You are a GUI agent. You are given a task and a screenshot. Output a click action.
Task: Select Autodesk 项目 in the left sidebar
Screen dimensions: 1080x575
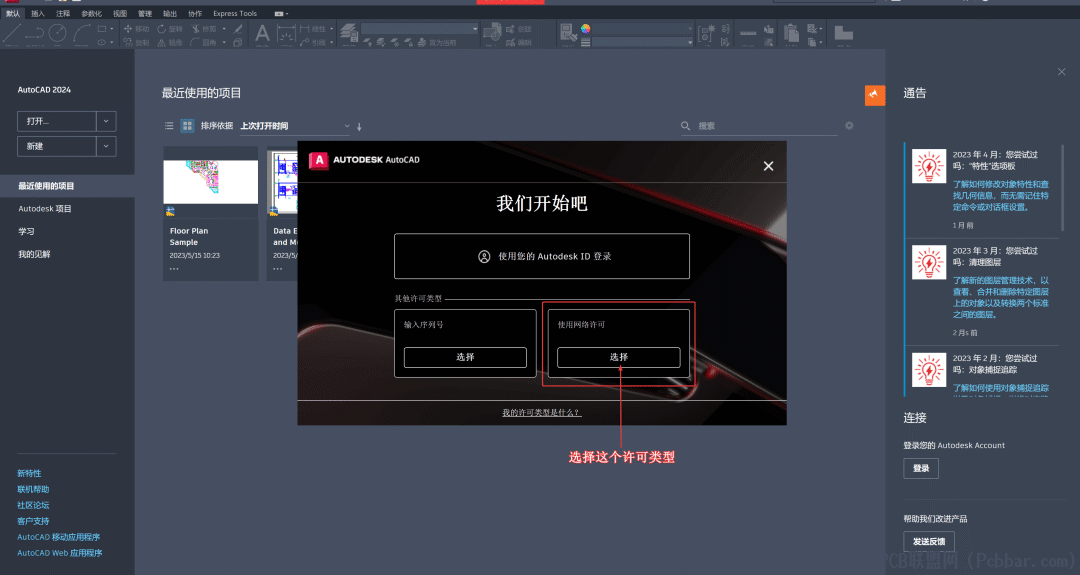point(45,209)
